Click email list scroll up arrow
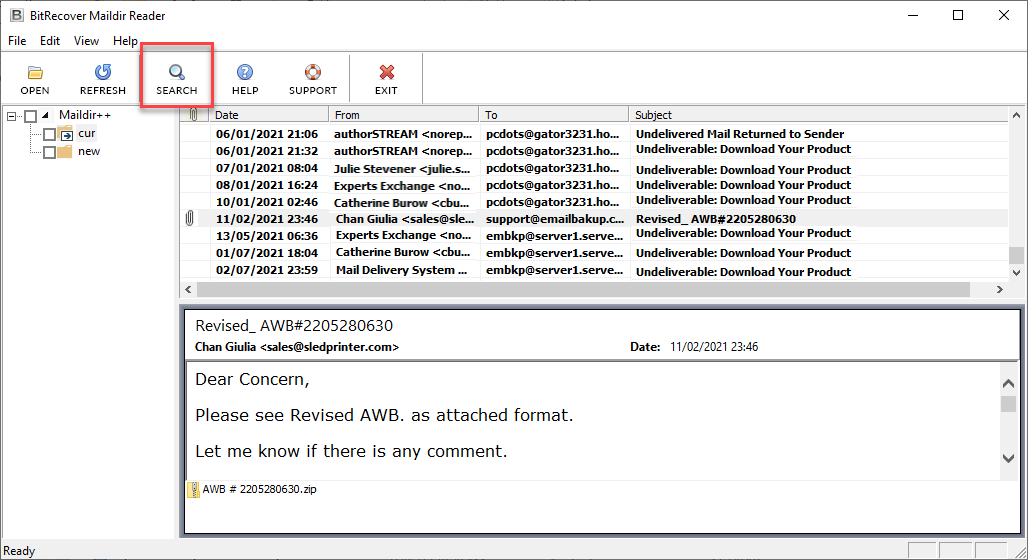Screen dimensions: 1028x560 click(1016, 115)
